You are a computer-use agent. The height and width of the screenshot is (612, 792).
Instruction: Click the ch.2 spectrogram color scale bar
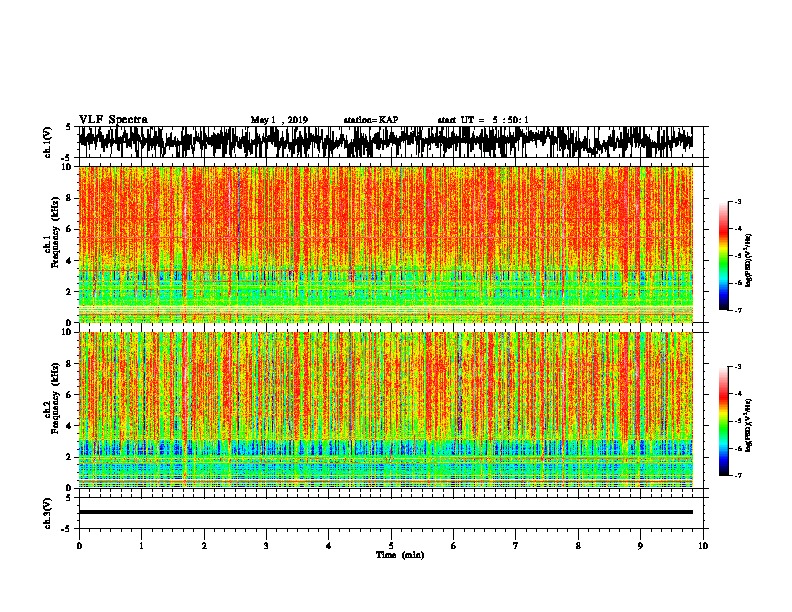723,421
